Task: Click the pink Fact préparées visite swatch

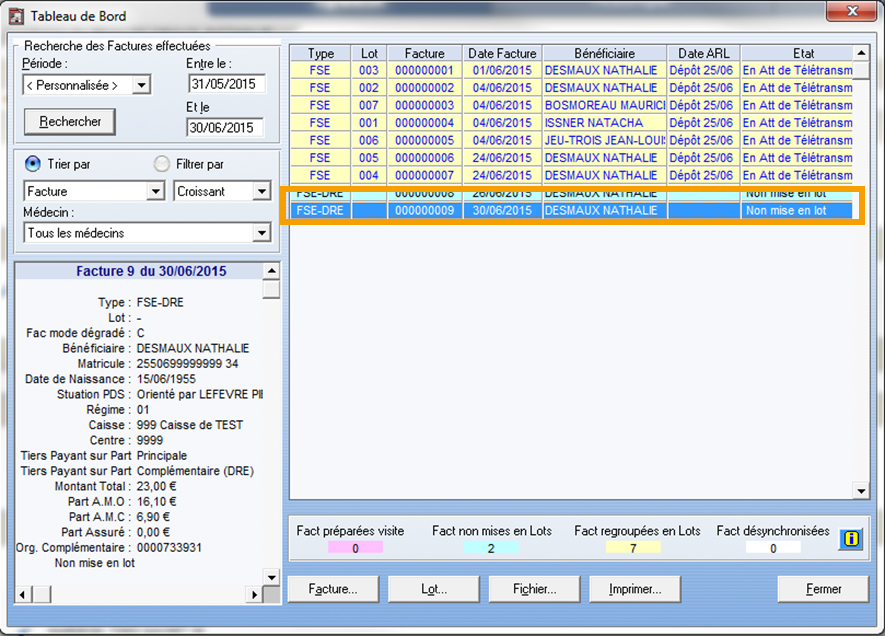Action: [355, 547]
